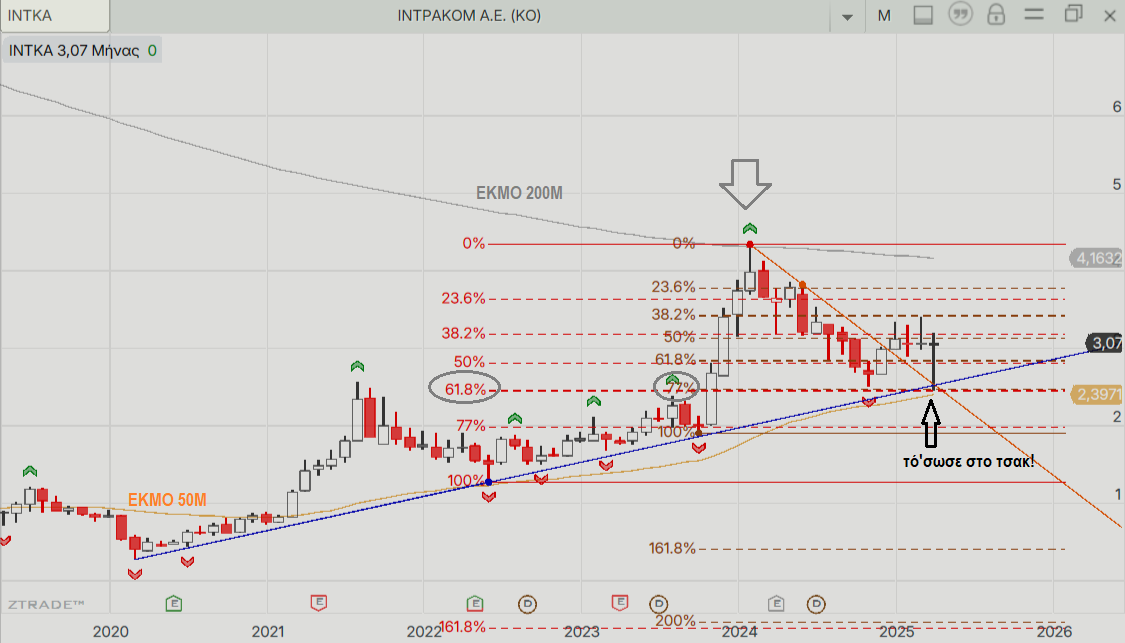
Task: Click the green up signal above the 2021 peak
Action: (357, 367)
